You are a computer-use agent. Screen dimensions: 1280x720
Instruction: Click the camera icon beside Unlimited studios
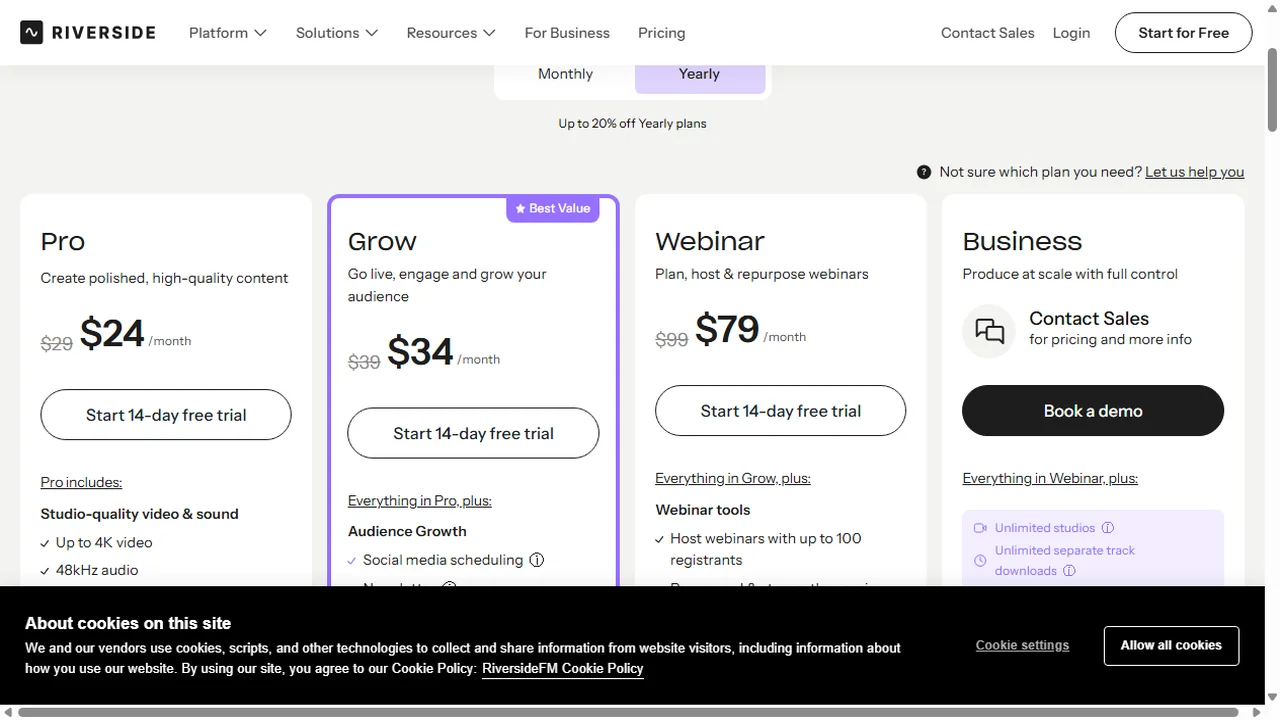pyautogui.click(x=980, y=528)
